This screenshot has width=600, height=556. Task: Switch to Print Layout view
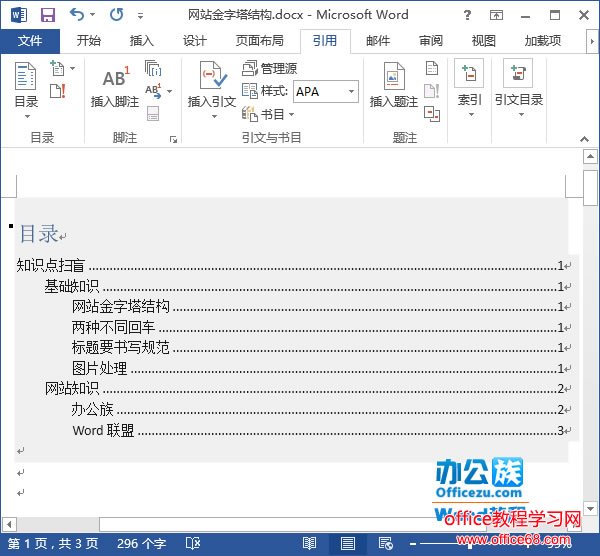pyautogui.click(x=347, y=543)
